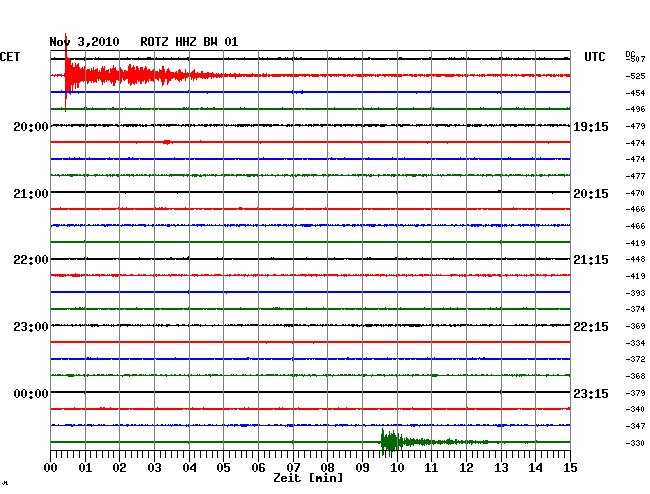Screen dimensions: 650x494
Task: Click the "03" minute axis label
Action: (x=154, y=468)
